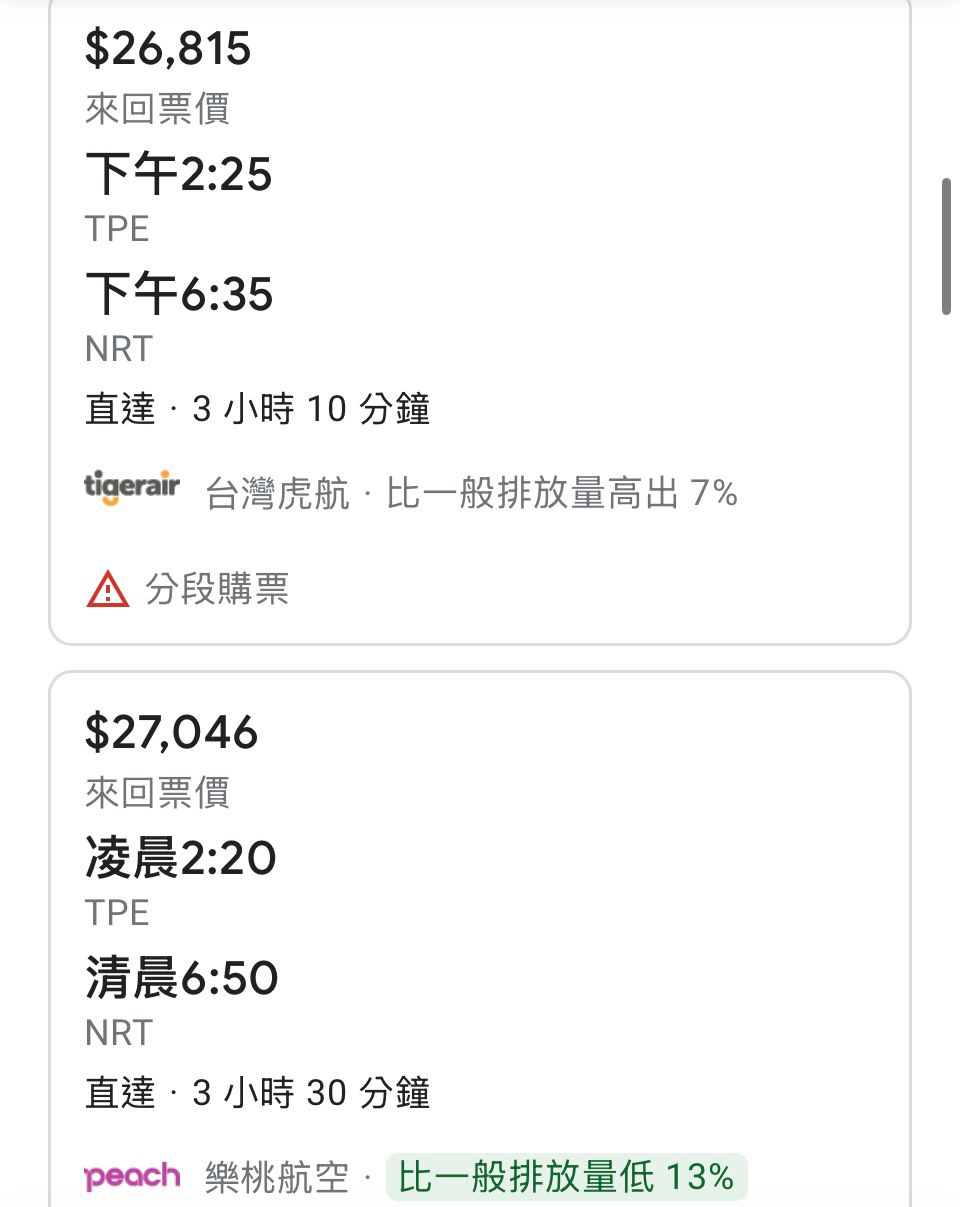Click the vertical scrollbar thumb

(946, 246)
